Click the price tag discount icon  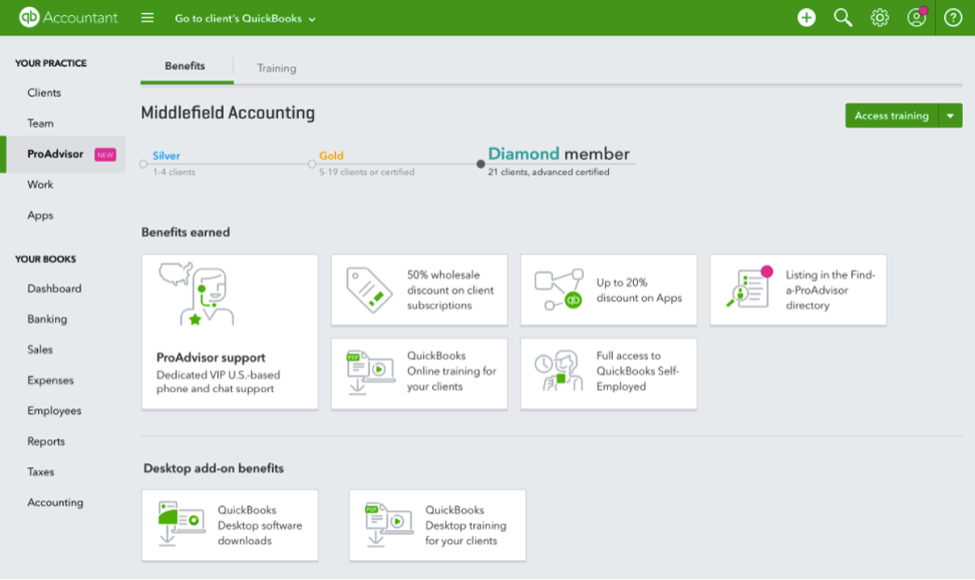click(369, 290)
